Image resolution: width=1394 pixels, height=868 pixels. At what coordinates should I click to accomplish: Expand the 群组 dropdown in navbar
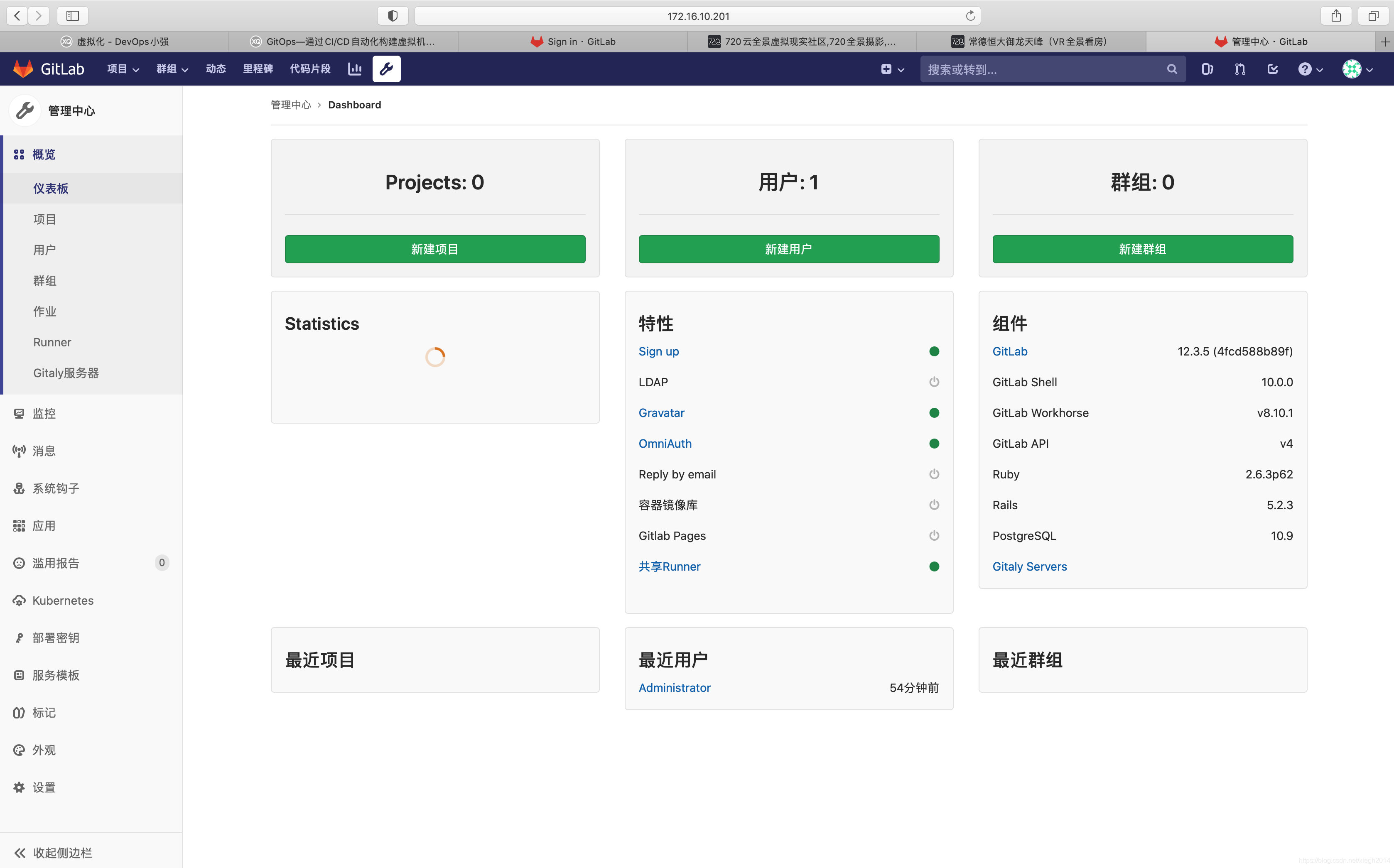(172, 69)
